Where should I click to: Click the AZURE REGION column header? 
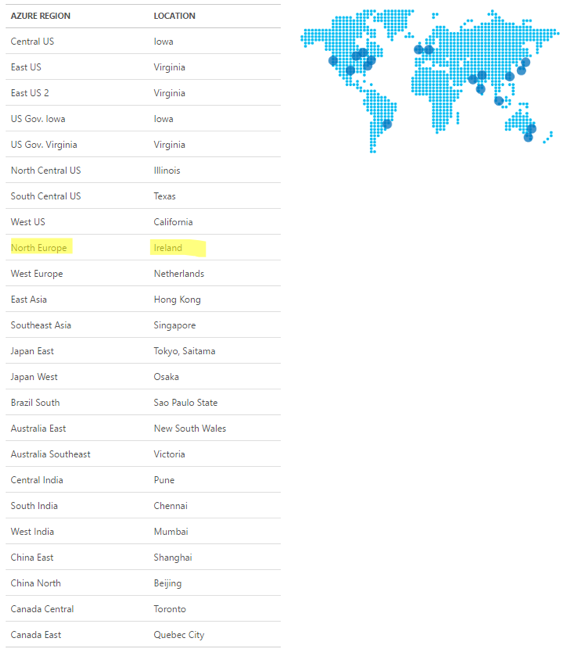[40, 16]
